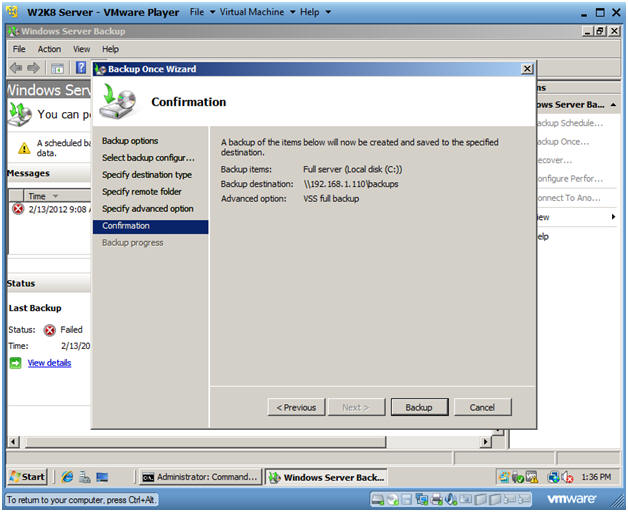Collapse the Windows Server Ba... actions section
The height and width of the screenshot is (512, 628).
tap(613, 105)
